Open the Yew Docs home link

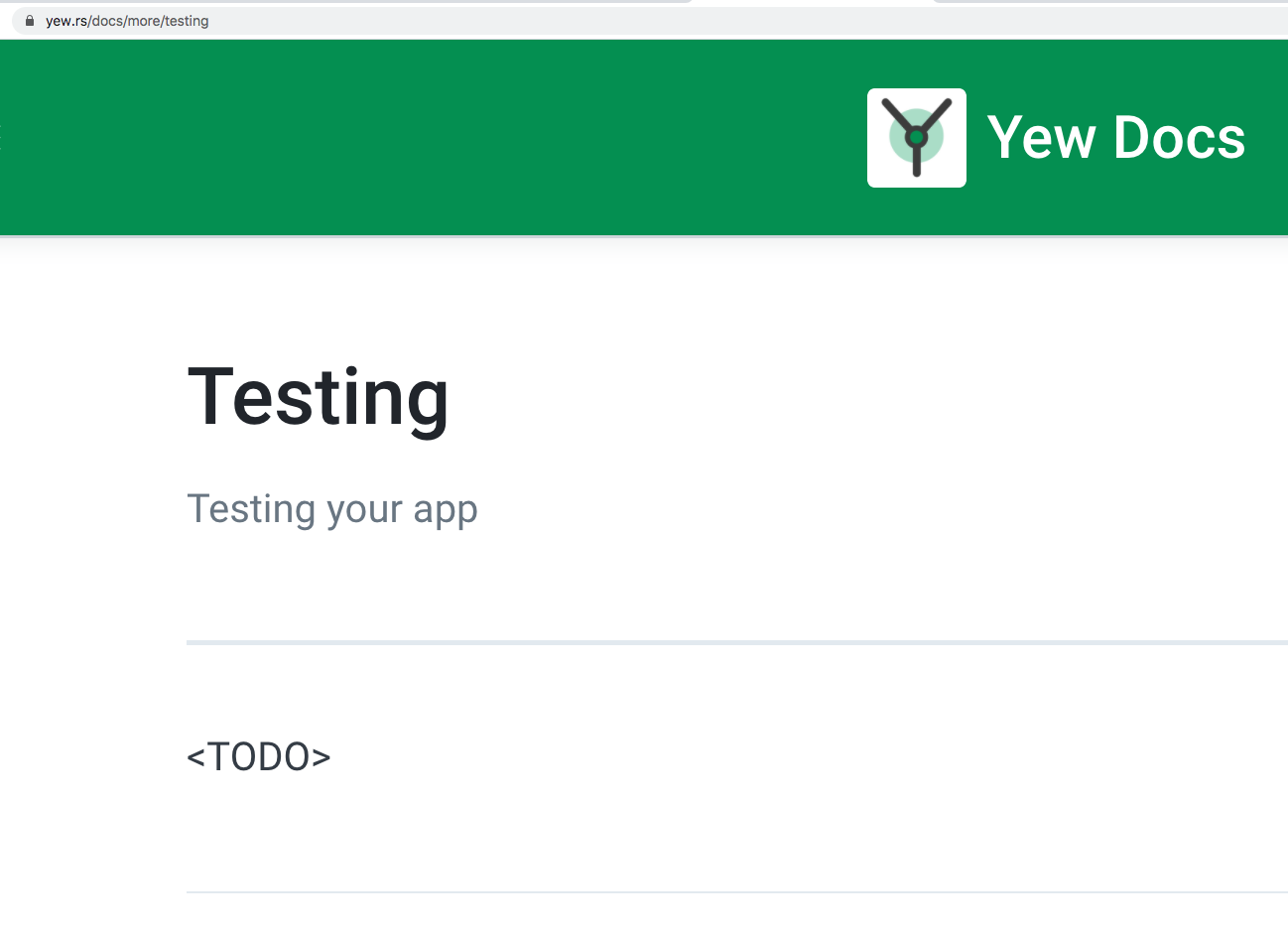[x=1115, y=138]
